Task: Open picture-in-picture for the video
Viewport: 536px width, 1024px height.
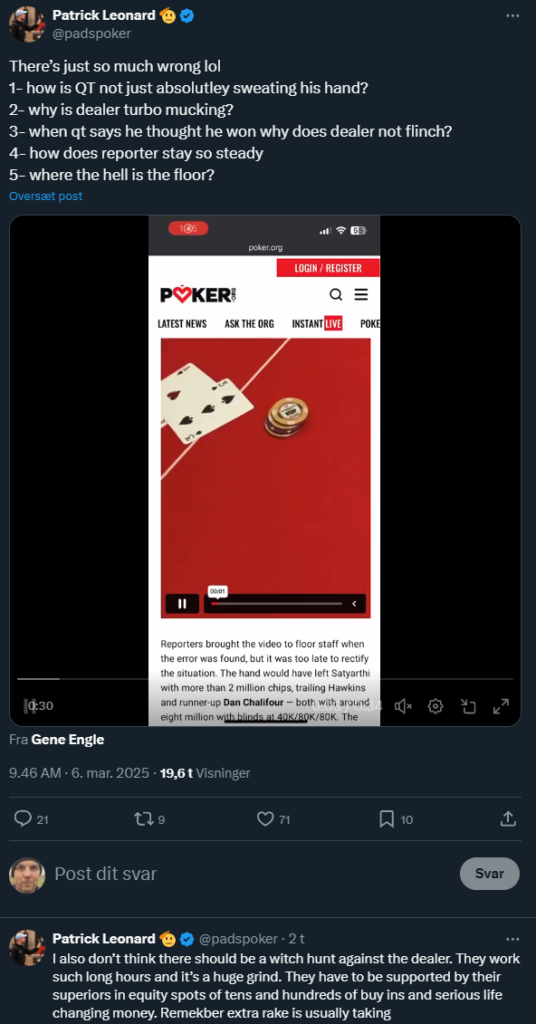Action: 468,706
